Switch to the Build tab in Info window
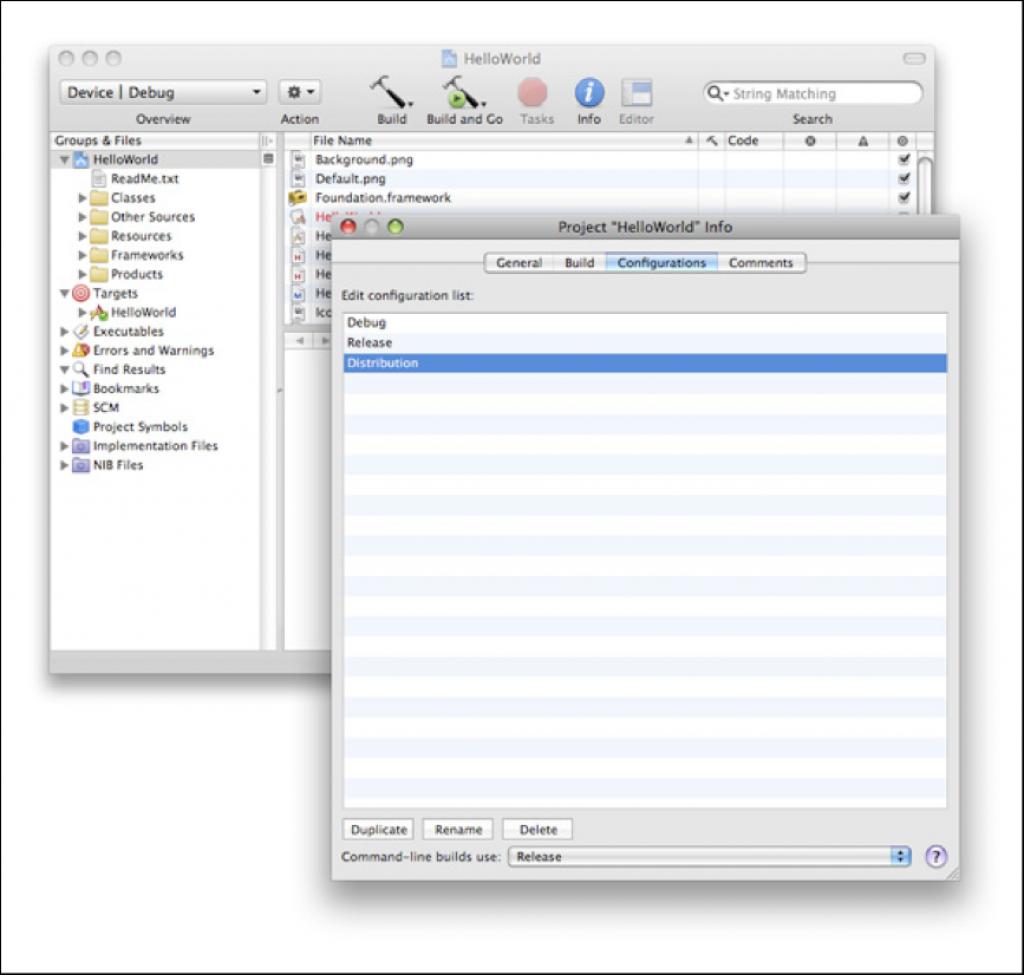 click(x=579, y=263)
